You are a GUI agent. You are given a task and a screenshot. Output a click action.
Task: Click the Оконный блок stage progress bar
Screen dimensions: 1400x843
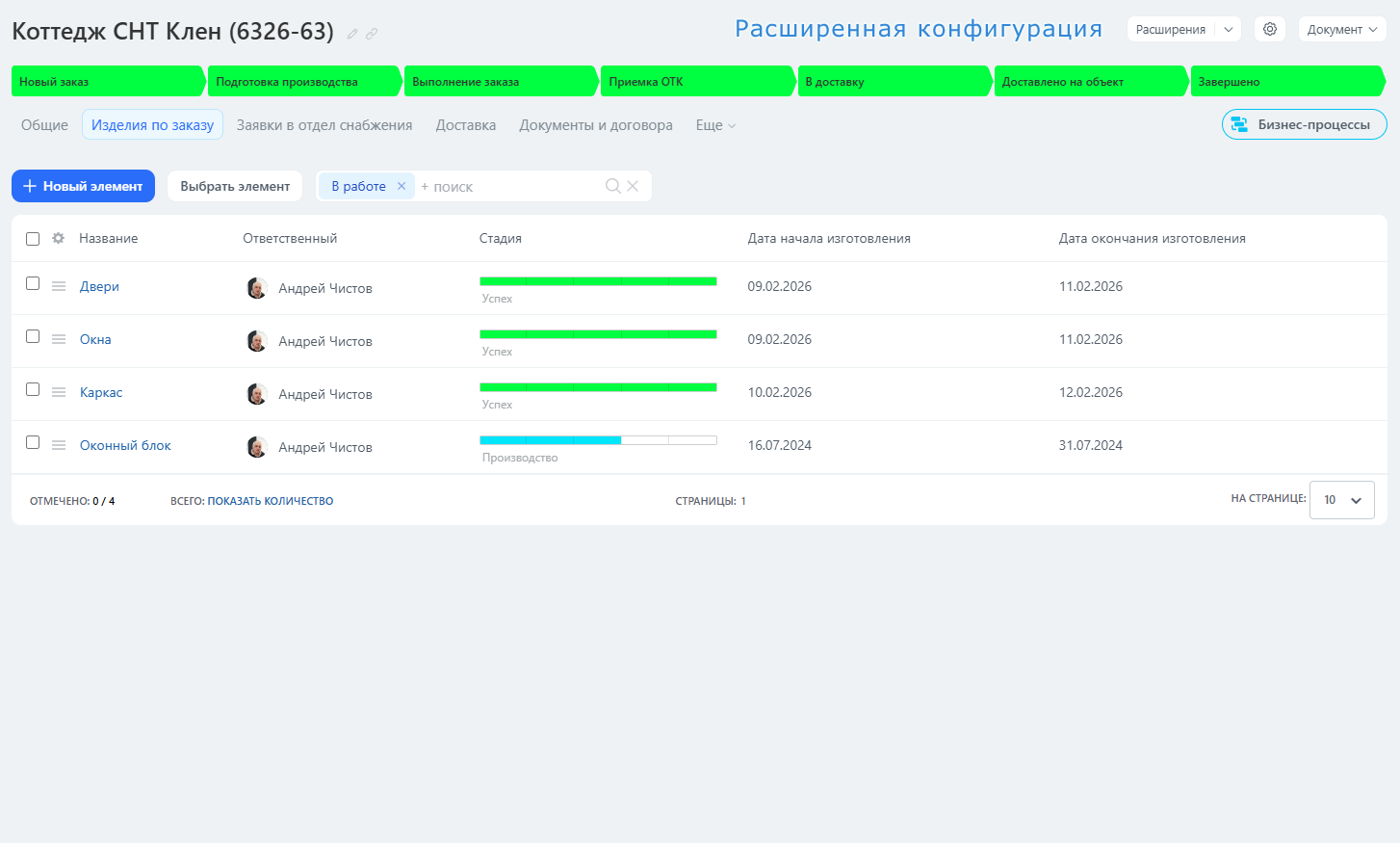pyautogui.click(x=598, y=440)
